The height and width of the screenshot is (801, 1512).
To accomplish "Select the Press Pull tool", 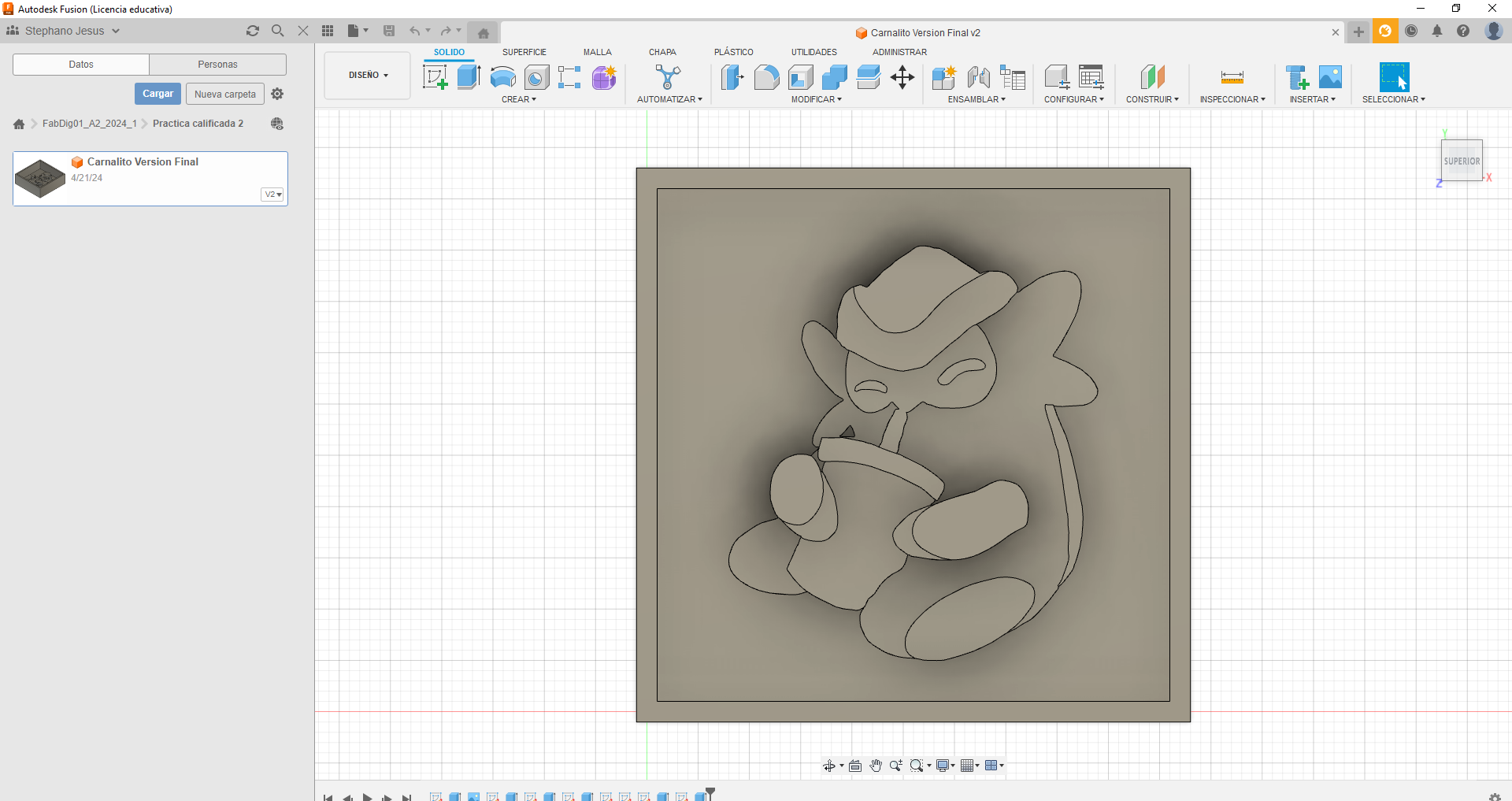I will pos(732,77).
